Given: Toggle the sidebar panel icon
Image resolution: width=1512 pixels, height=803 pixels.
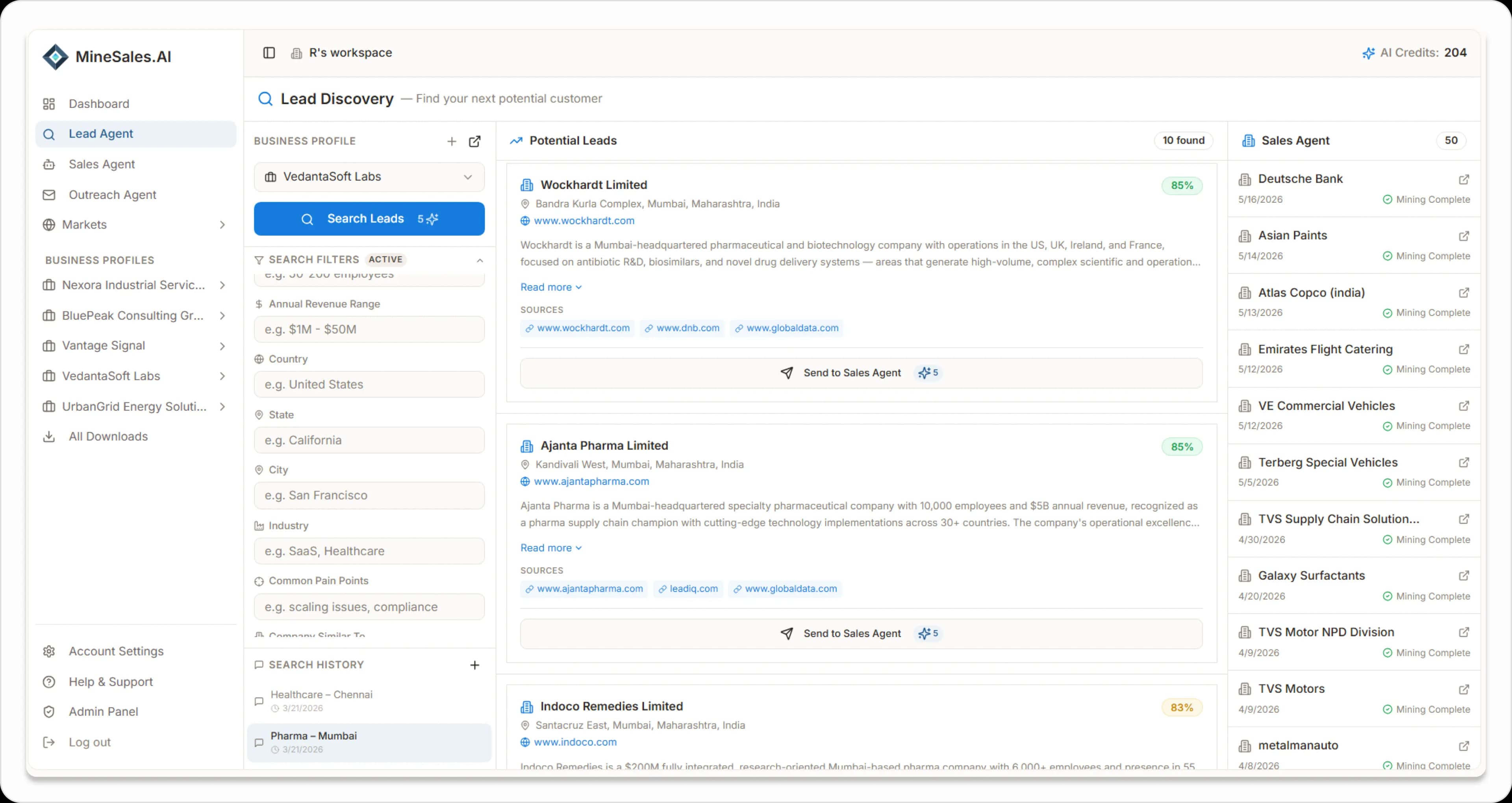Looking at the screenshot, I should 269,53.
